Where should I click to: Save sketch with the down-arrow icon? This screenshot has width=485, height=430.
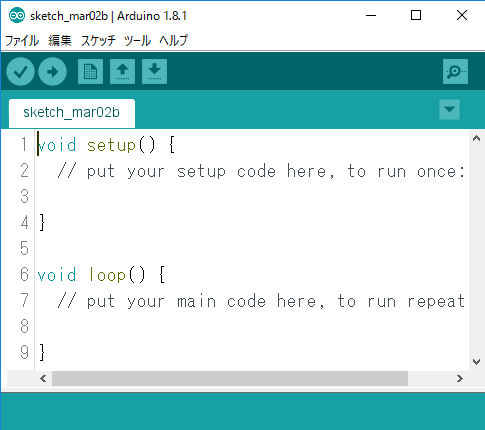tap(154, 72)
